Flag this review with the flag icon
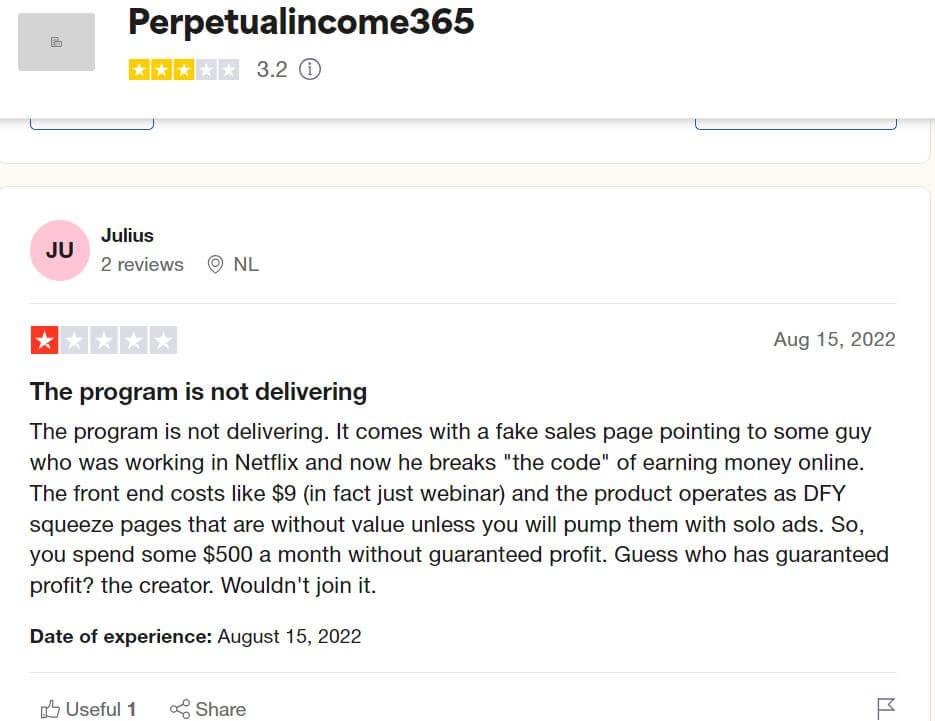 (886, 708)
